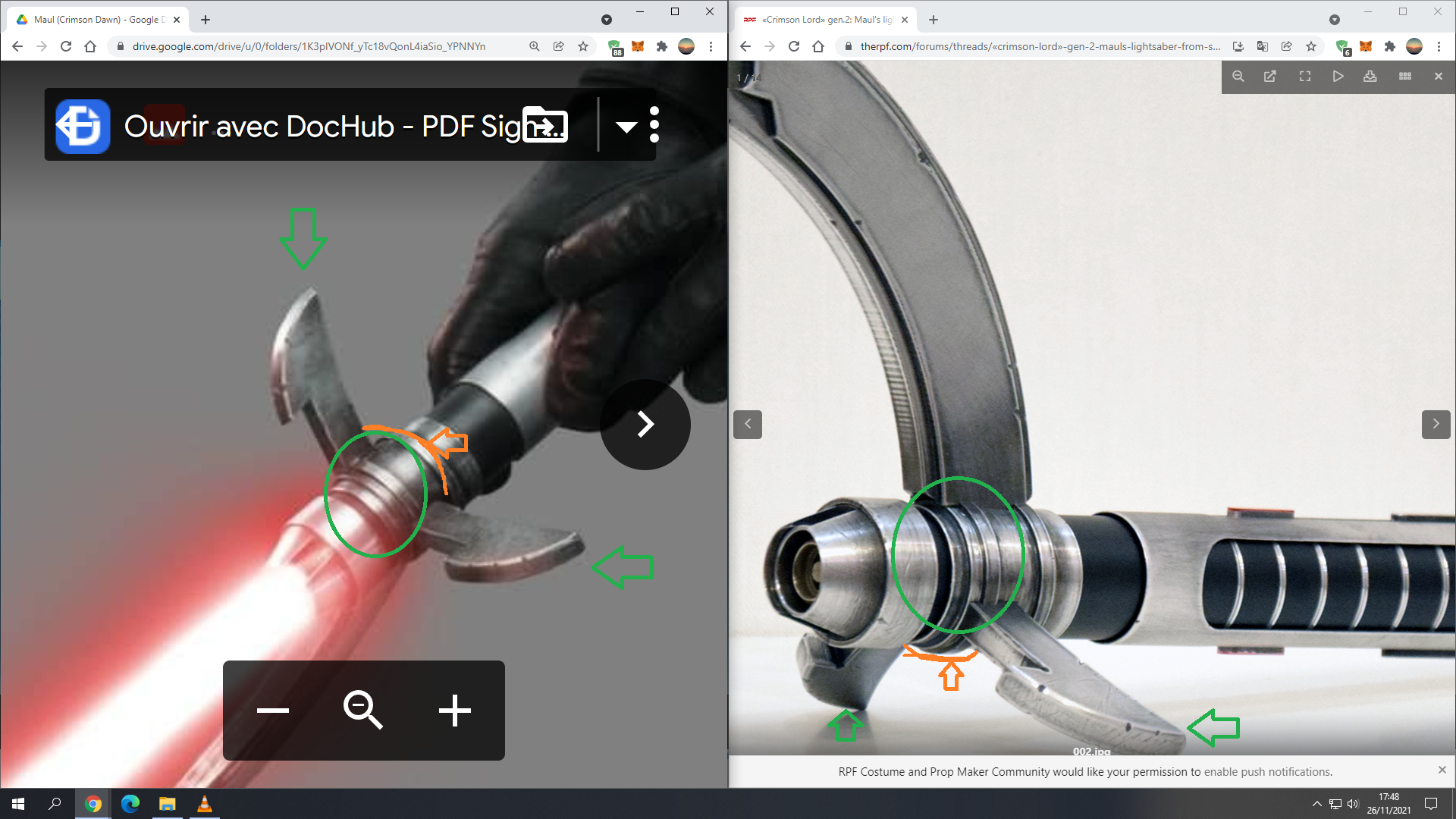The height and width of the screenshot is (819, 1456).
Task: Zoom out with minus button in Drive preview
Action: point(273,711)
